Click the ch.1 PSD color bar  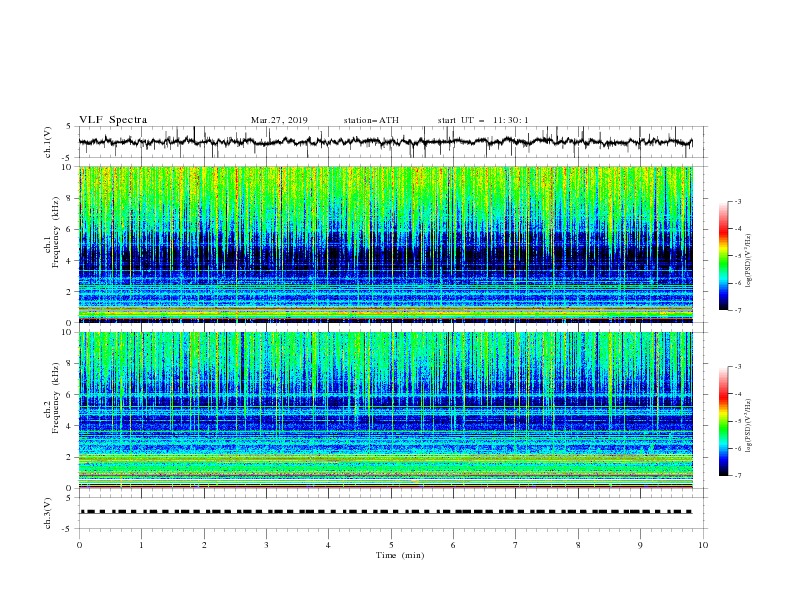click(724, 256)
